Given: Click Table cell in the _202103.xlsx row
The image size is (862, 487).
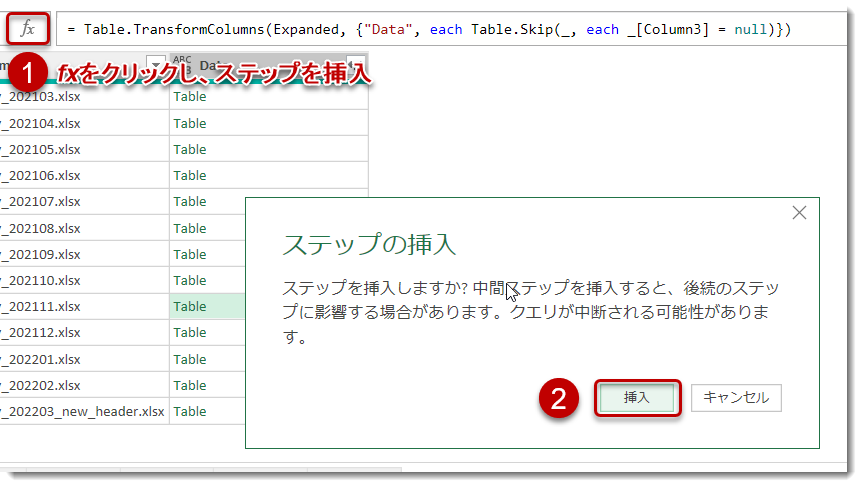Looking at the screenshot, I should coord(268,97).
